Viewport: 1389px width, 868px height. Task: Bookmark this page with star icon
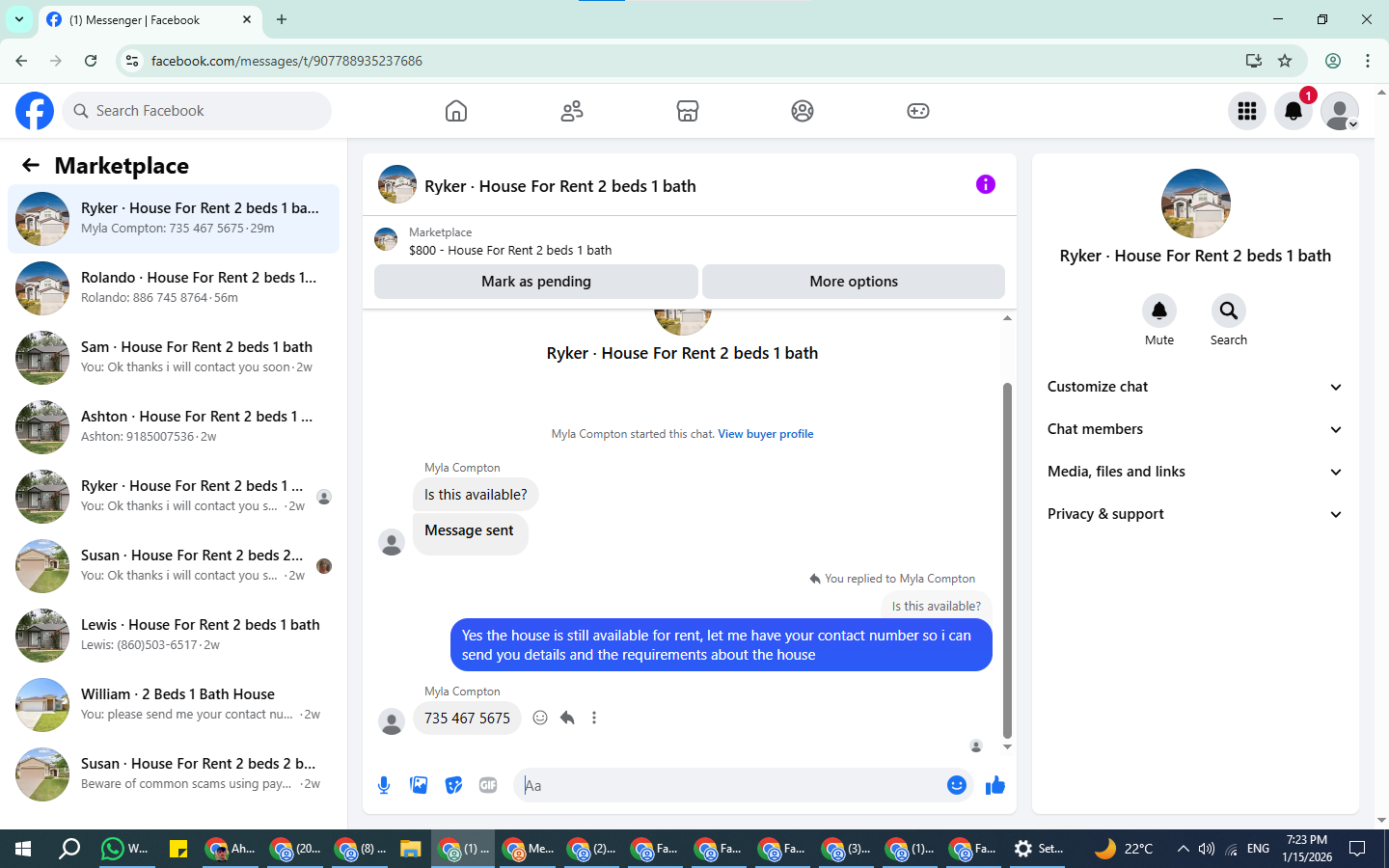click(1285, 61)
